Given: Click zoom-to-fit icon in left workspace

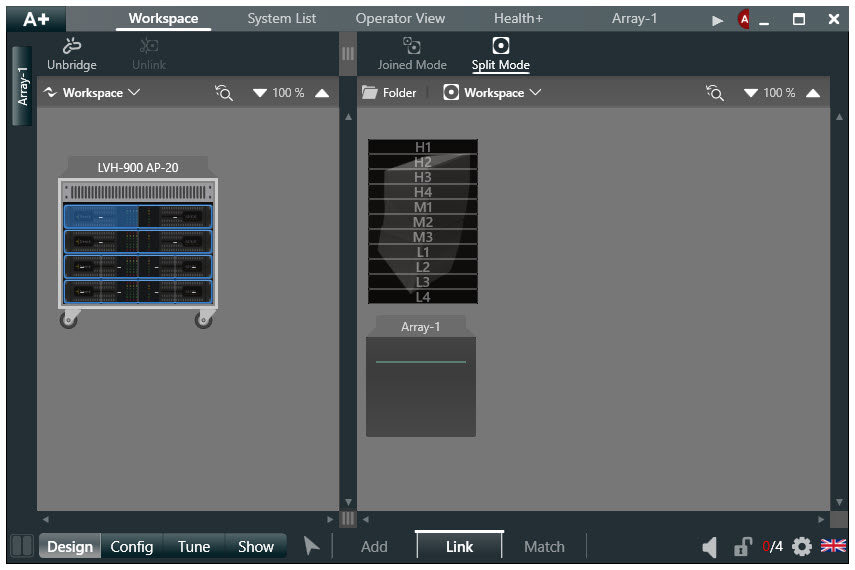Looking at the screenshot, I should (224, 93).
